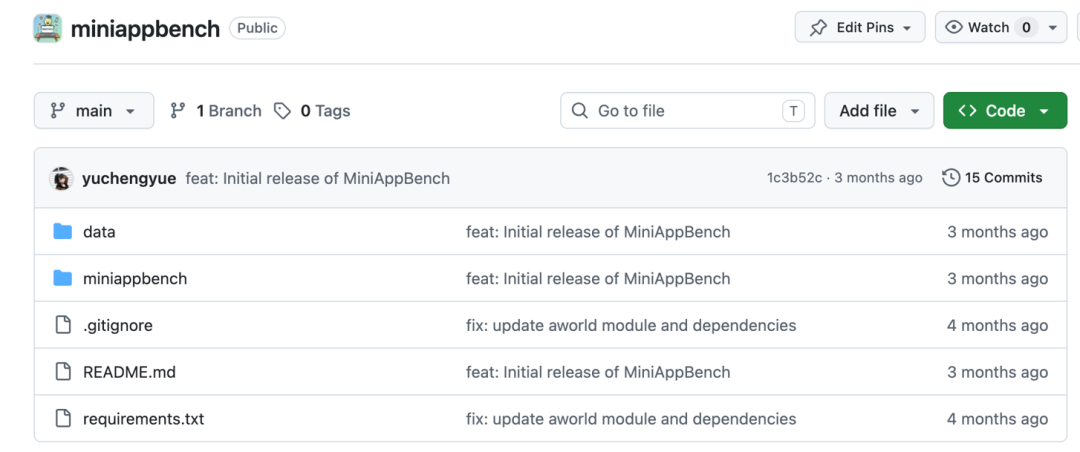Click the eye icon on Watch
1080x452 pixels.
tap(954, 28)
